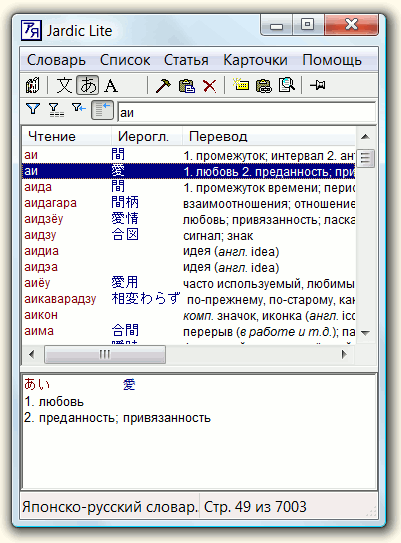The image size is (401, 543).
Task: Switch to Latin letter mode (A icon)
Action: (111, 86)
